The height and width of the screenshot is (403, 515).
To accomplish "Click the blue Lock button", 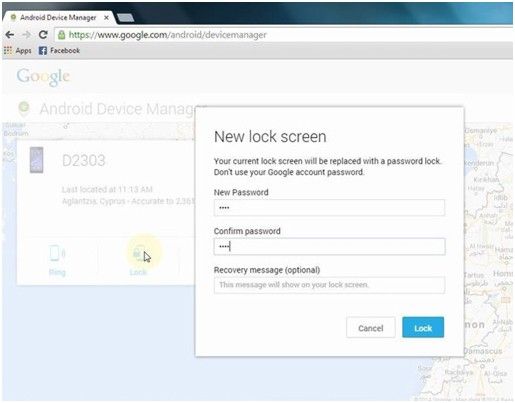I will [423, 328].
